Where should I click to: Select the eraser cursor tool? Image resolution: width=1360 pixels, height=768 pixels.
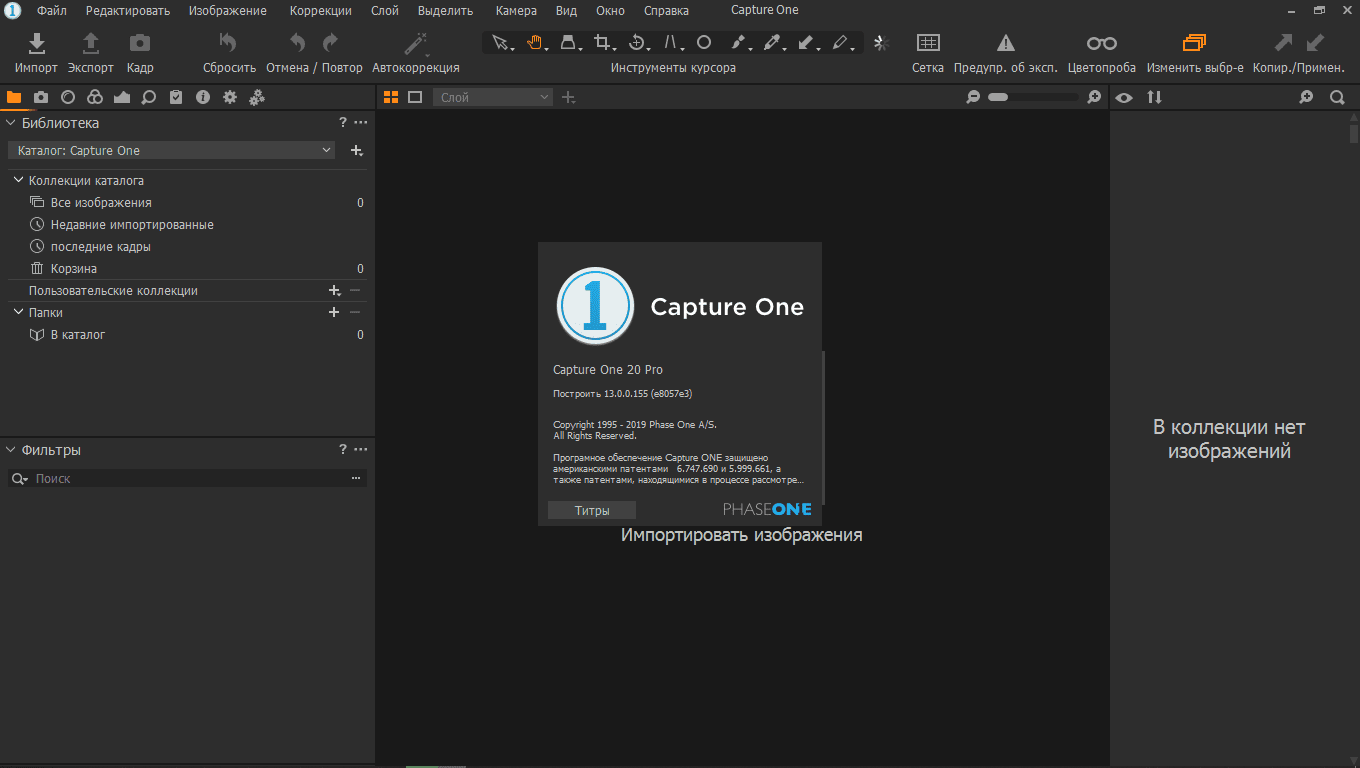point(841,43)
